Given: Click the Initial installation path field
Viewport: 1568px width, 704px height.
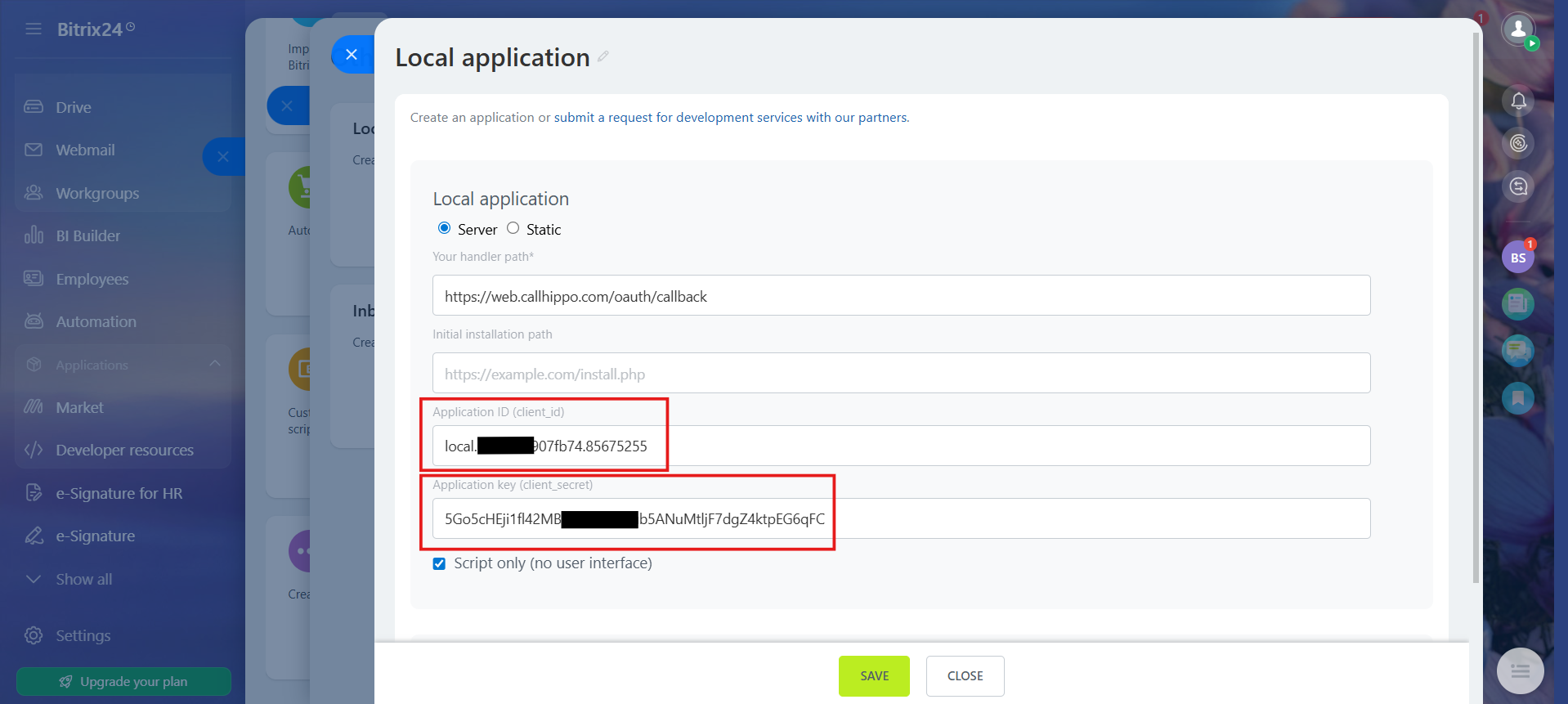Looking at the screenshot, I should pyautogui.click(x=901, y=373).
